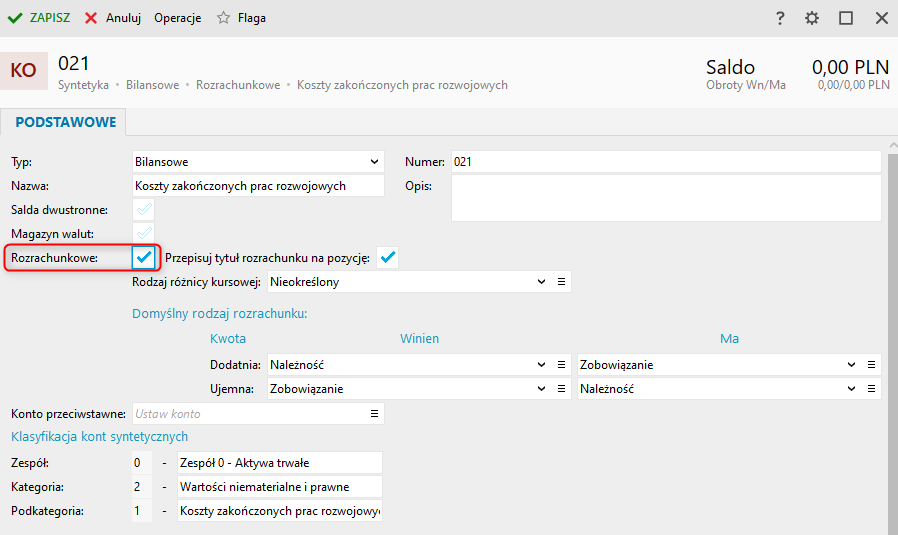Viewport: 898px width, 535px height.
Task: Expand the Typ Bilansowe dropdown
Action: 374,161
